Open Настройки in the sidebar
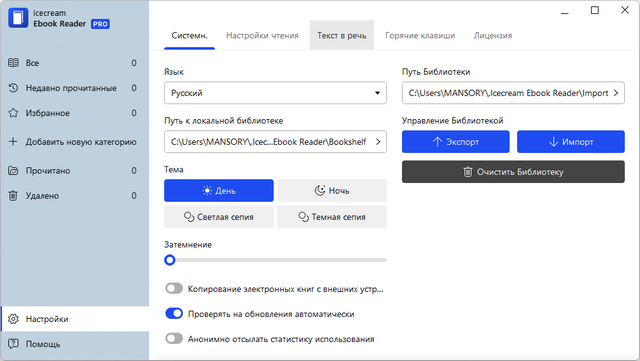 [x=75, y=319]
